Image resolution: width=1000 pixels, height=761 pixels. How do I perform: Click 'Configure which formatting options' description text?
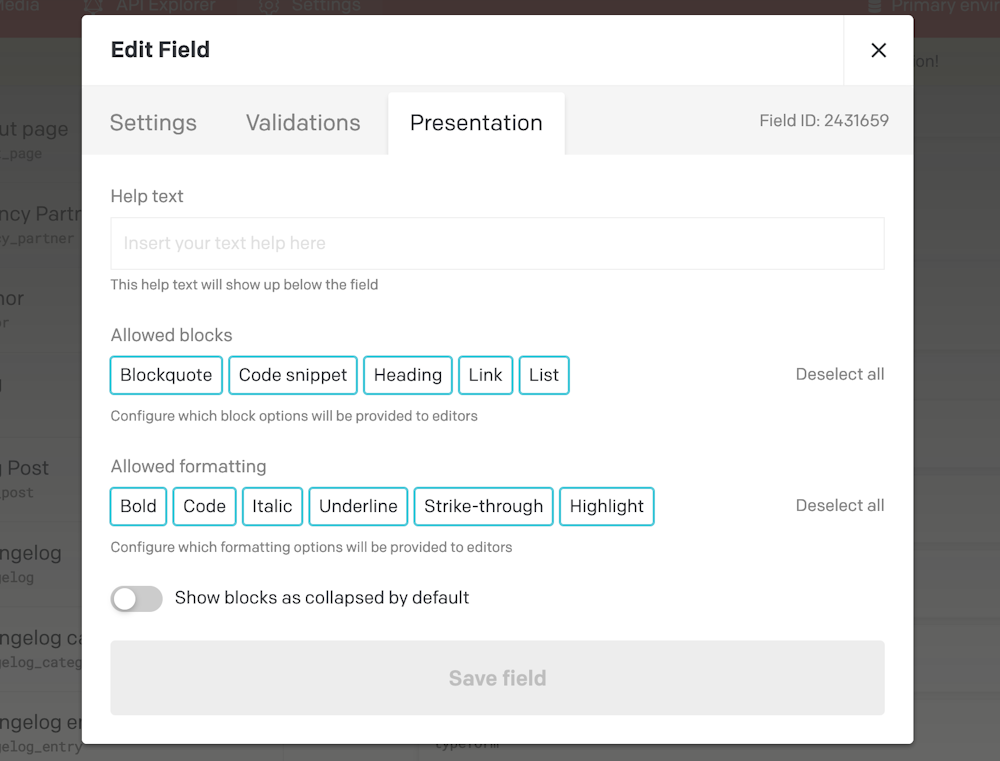coord(311,547)
